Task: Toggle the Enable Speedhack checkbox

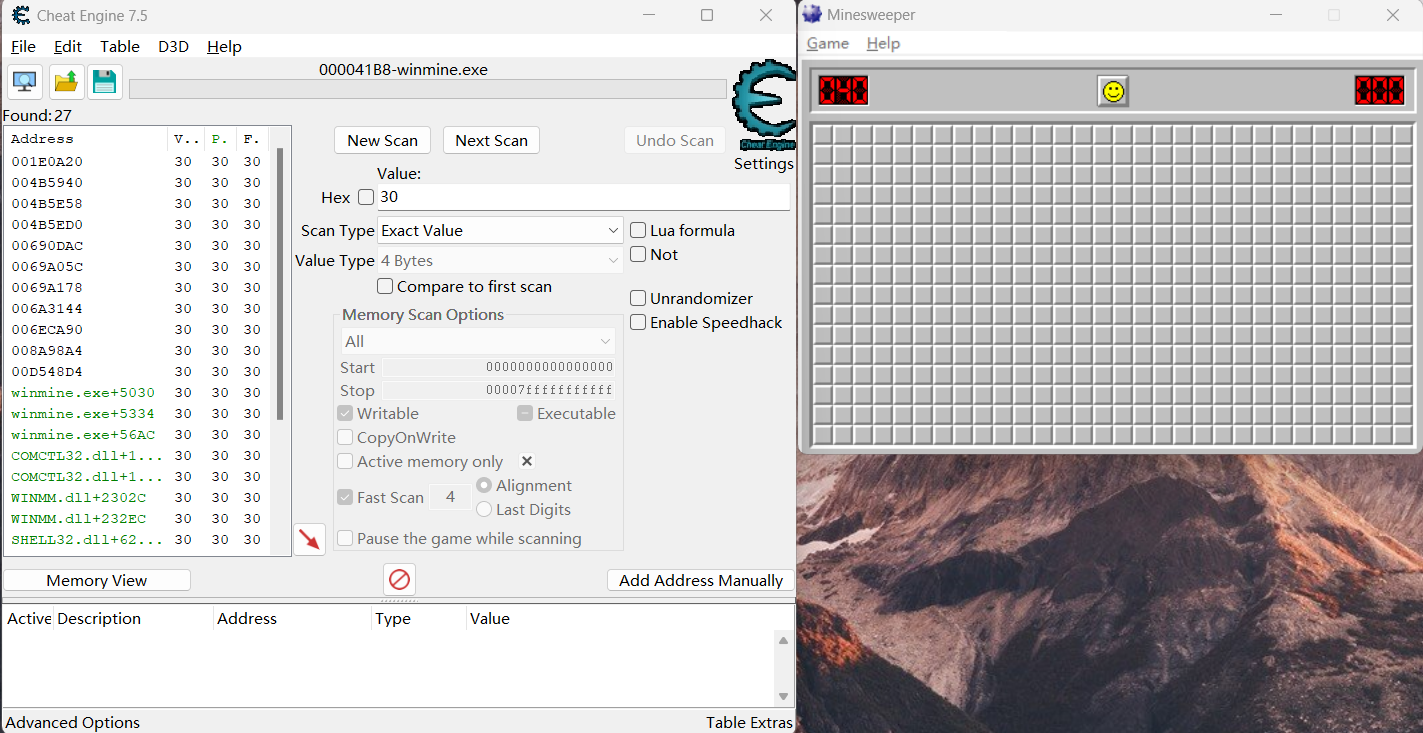Action: click(x=638, y=322)
